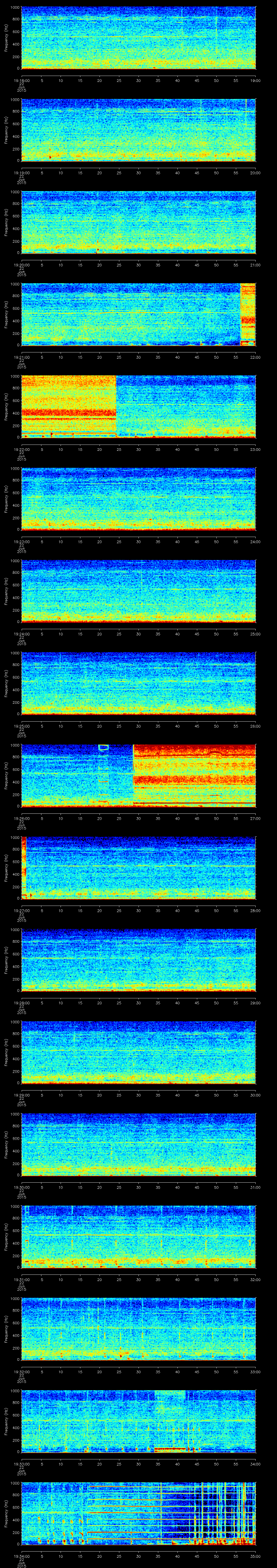277x1568 pixels.
Task: Select the 19:28:00 start time label
Action: (21, 1003)
